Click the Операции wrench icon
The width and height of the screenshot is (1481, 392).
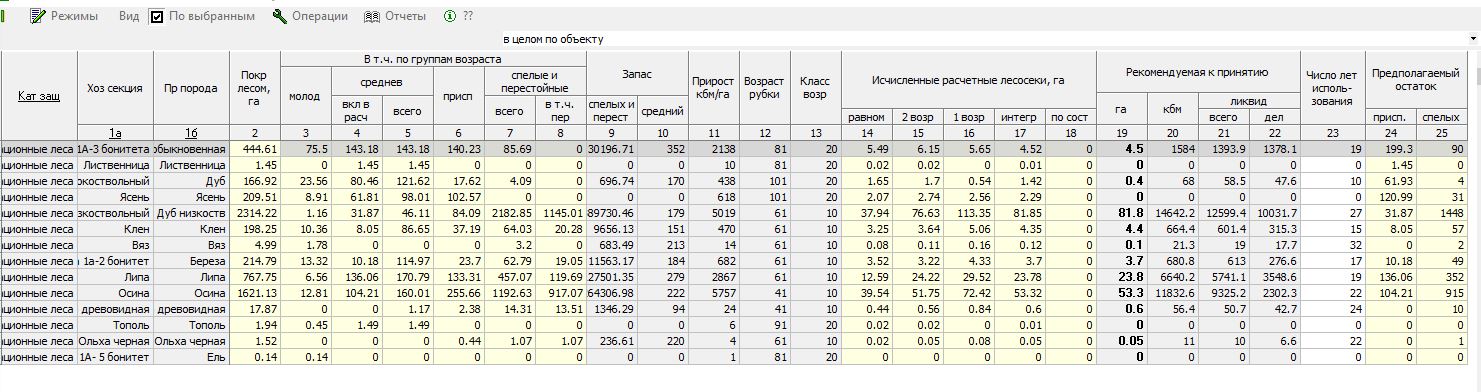pos(280,16)
